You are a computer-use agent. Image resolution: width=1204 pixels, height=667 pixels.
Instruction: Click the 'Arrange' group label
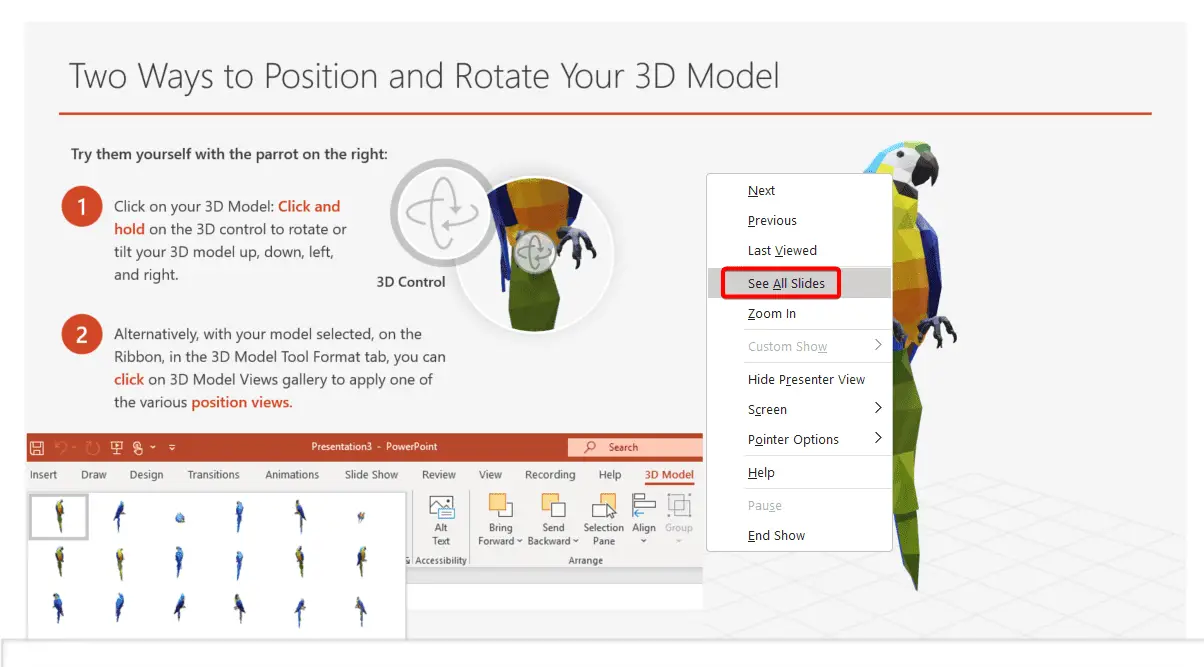586,560
